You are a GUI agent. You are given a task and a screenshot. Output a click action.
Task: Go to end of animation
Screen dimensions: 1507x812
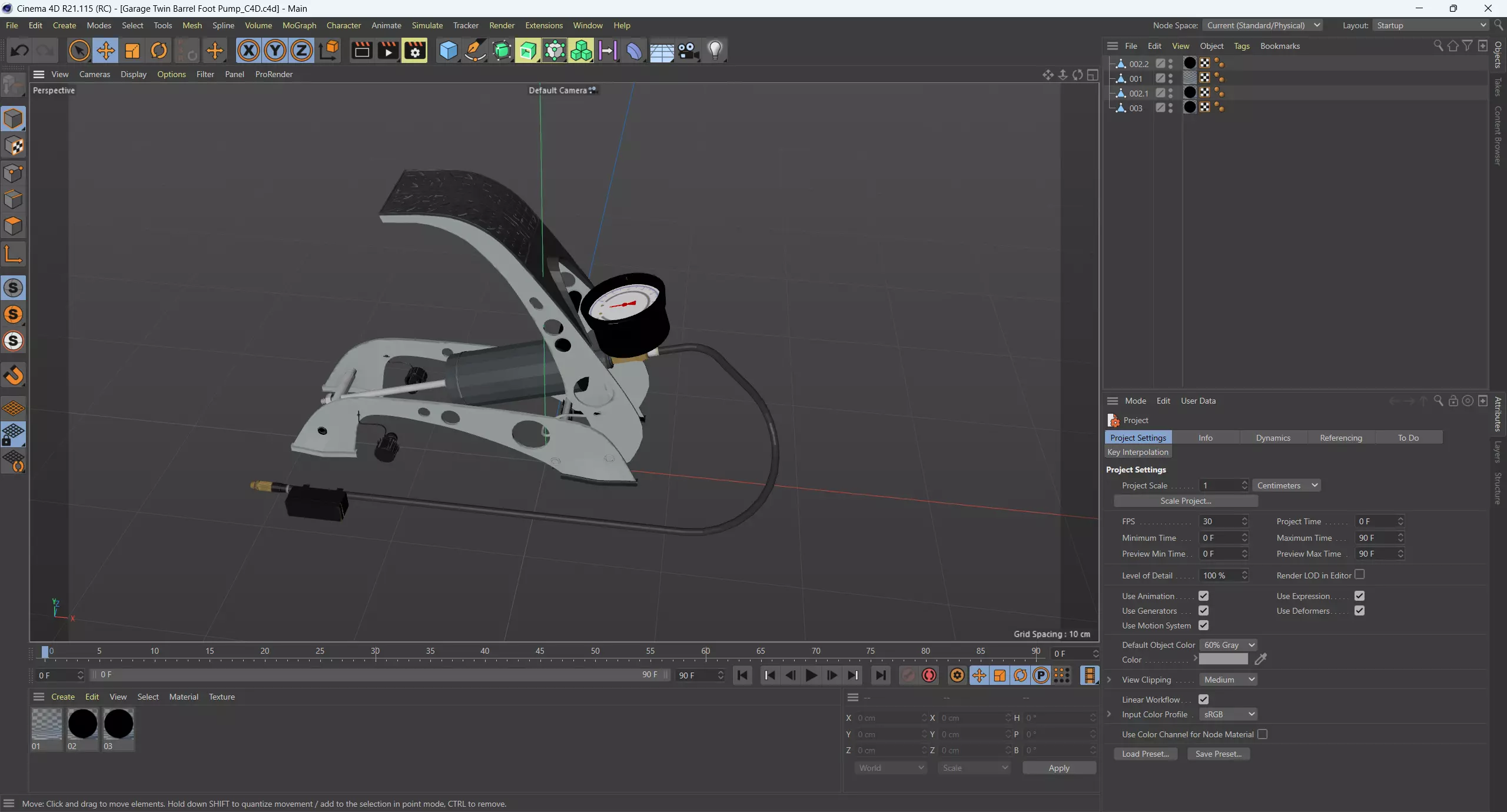pos(881,675)
